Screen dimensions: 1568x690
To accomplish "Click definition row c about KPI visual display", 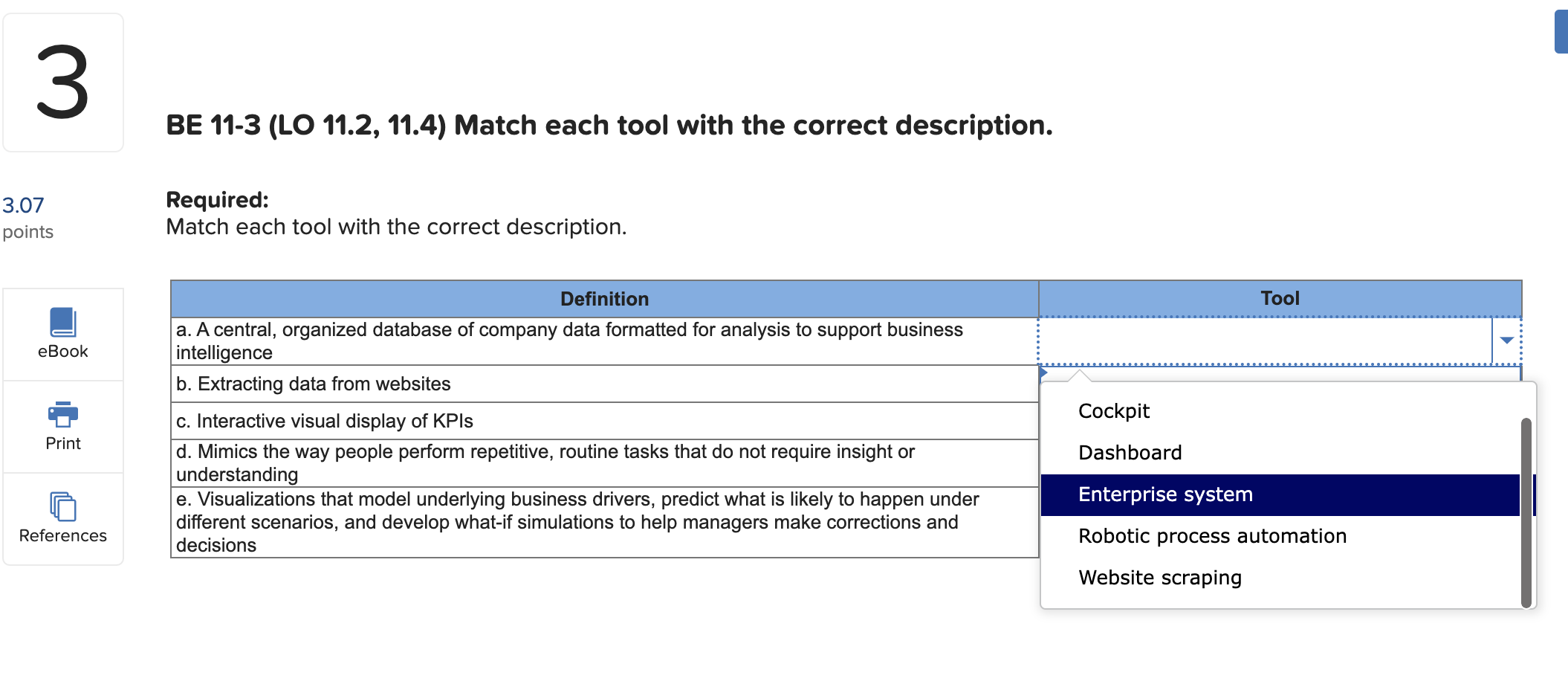I will click(324, 421).
